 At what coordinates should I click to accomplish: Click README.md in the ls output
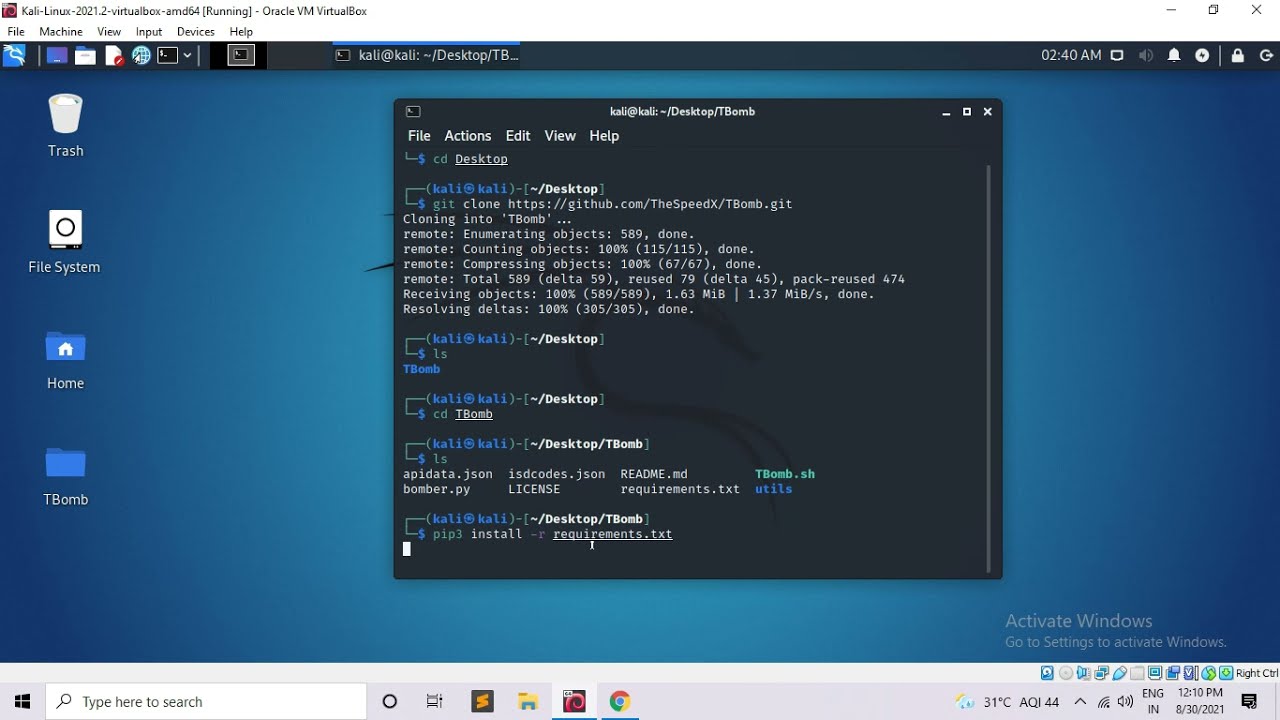[654, 474]
